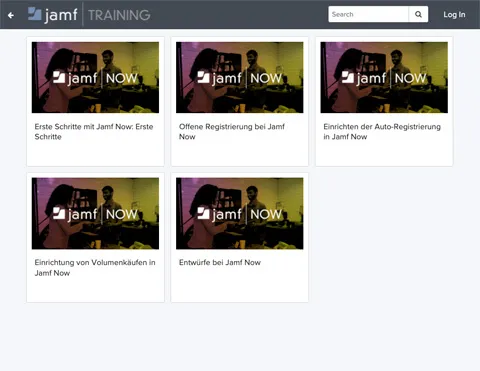
Task: Open thumbnail for Offene Registrierung bei Jamf Now
Action: (x=240, y=77)
